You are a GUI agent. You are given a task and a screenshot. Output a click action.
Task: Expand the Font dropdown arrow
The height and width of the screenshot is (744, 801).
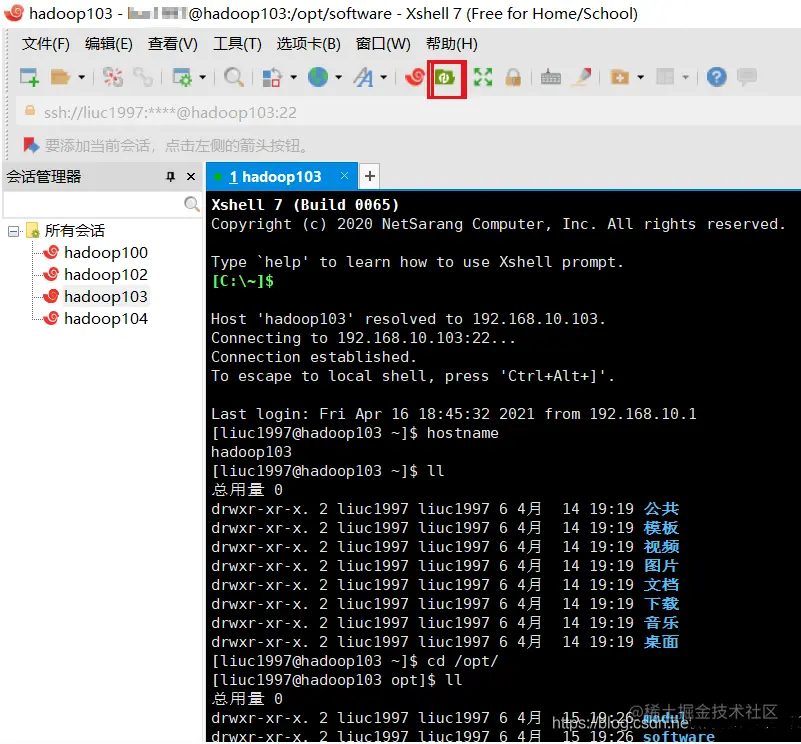[384, 78]
